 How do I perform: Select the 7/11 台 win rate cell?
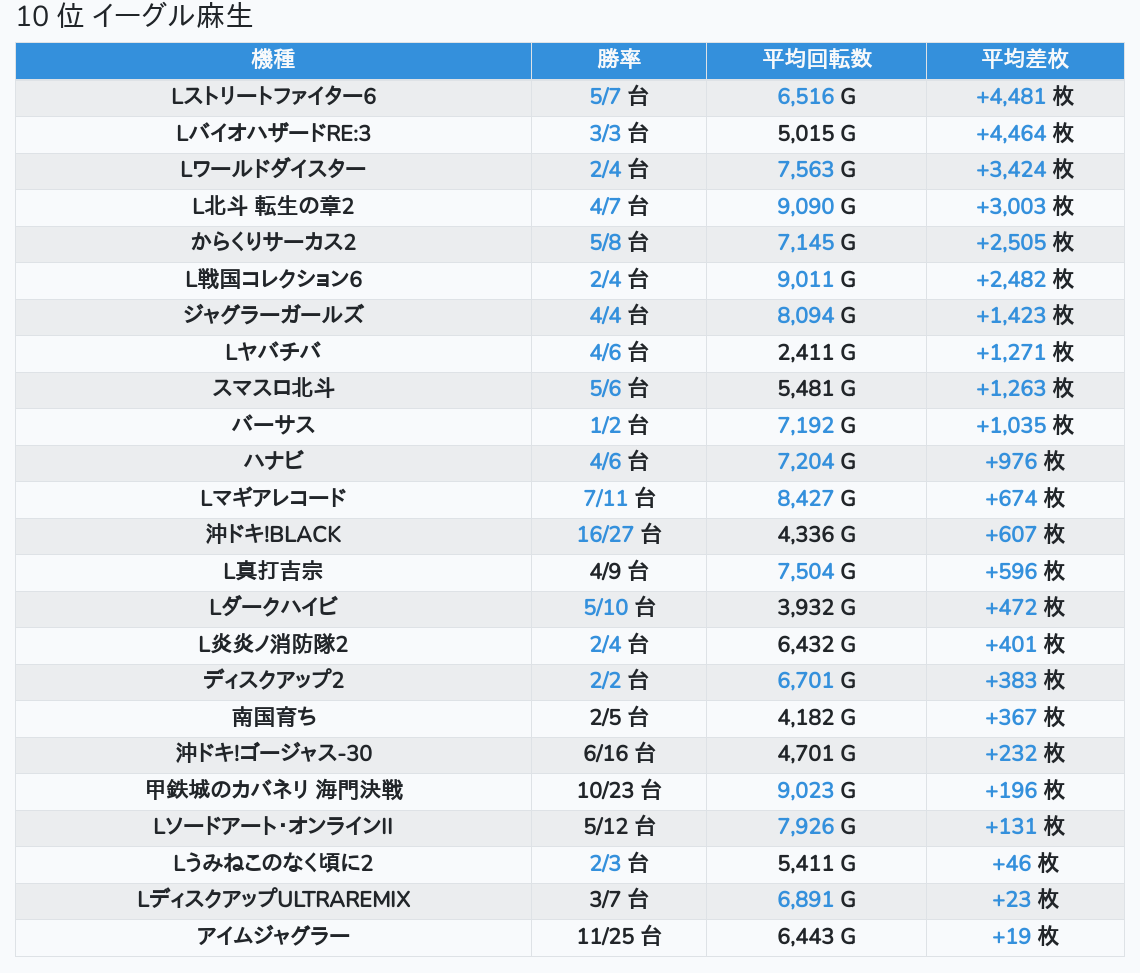point(619,498)
